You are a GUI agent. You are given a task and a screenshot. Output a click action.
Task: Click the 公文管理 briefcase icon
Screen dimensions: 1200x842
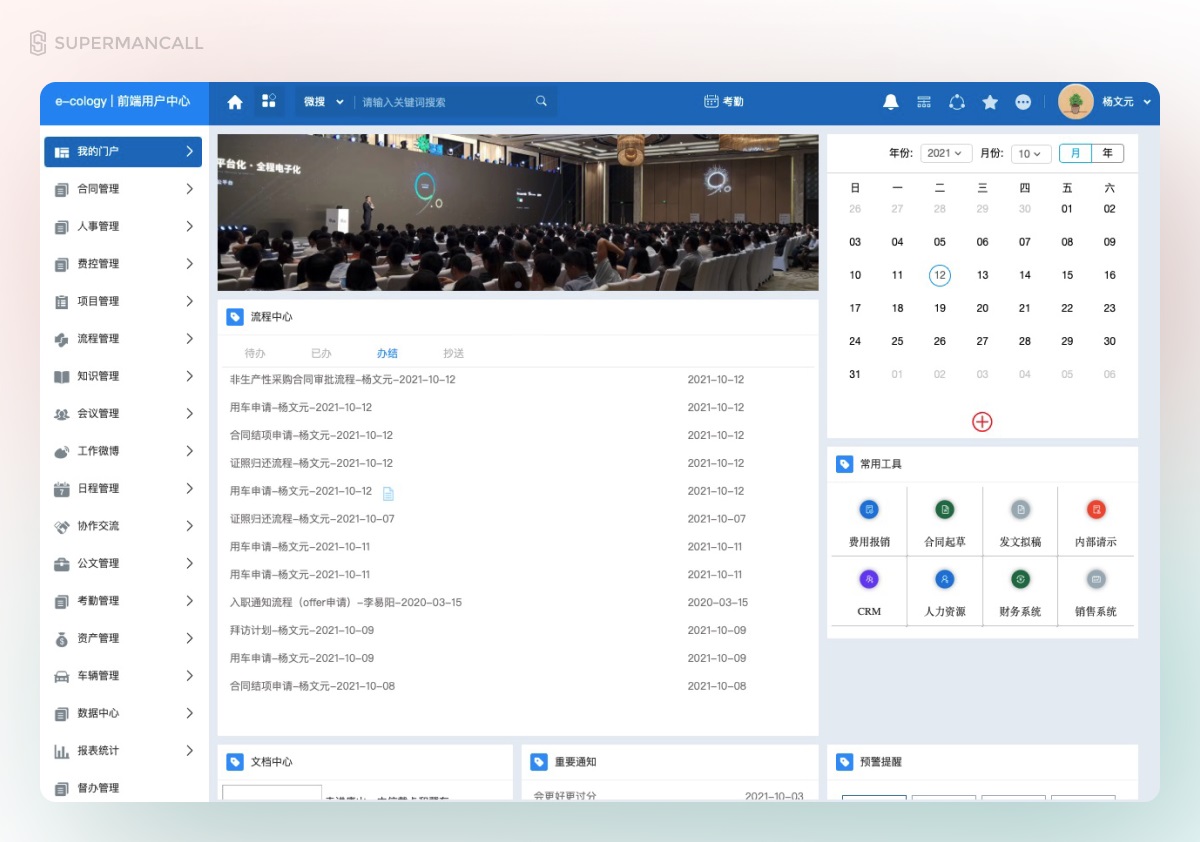tap(61, 564)
